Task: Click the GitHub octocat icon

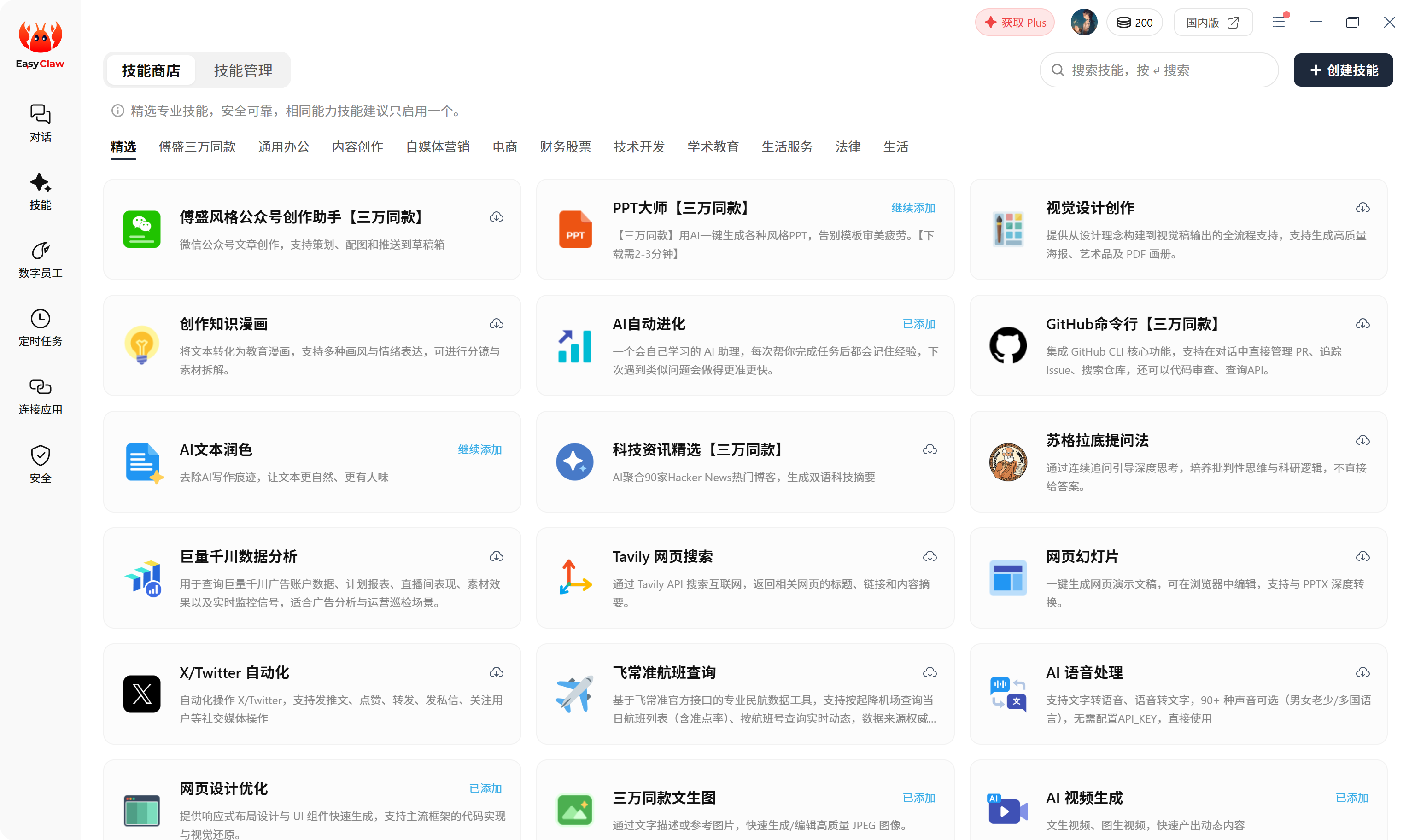Action: [1007, 345]
